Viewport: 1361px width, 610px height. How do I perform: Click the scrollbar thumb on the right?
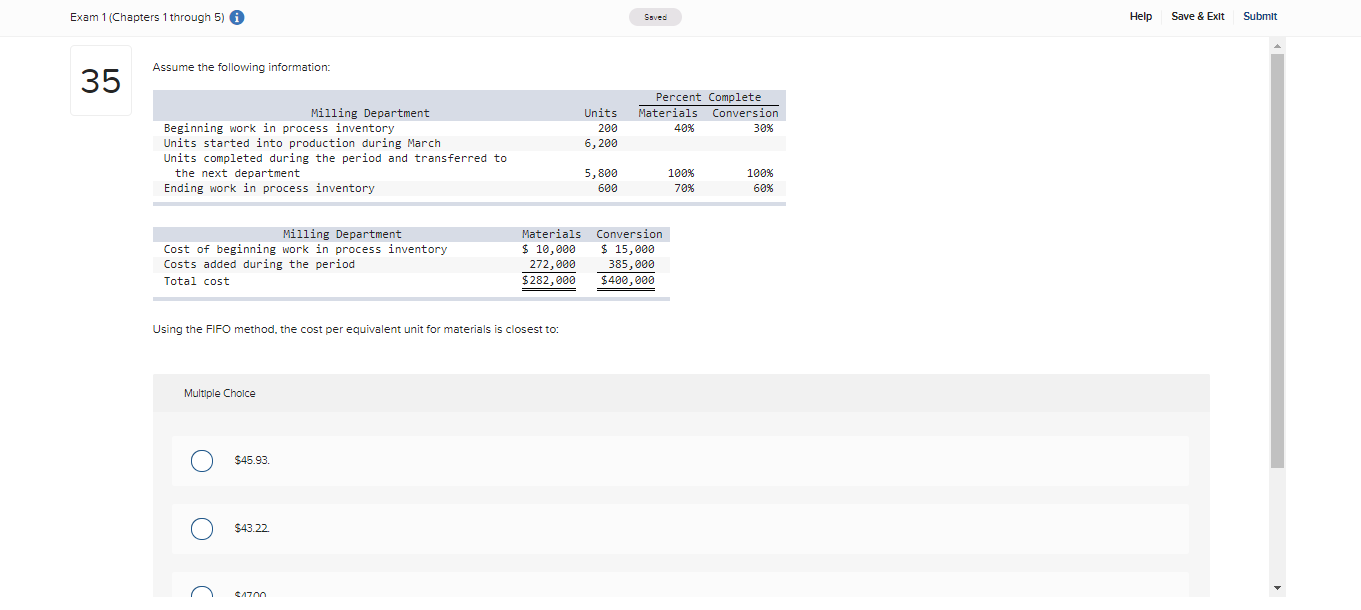(1277, 260)
